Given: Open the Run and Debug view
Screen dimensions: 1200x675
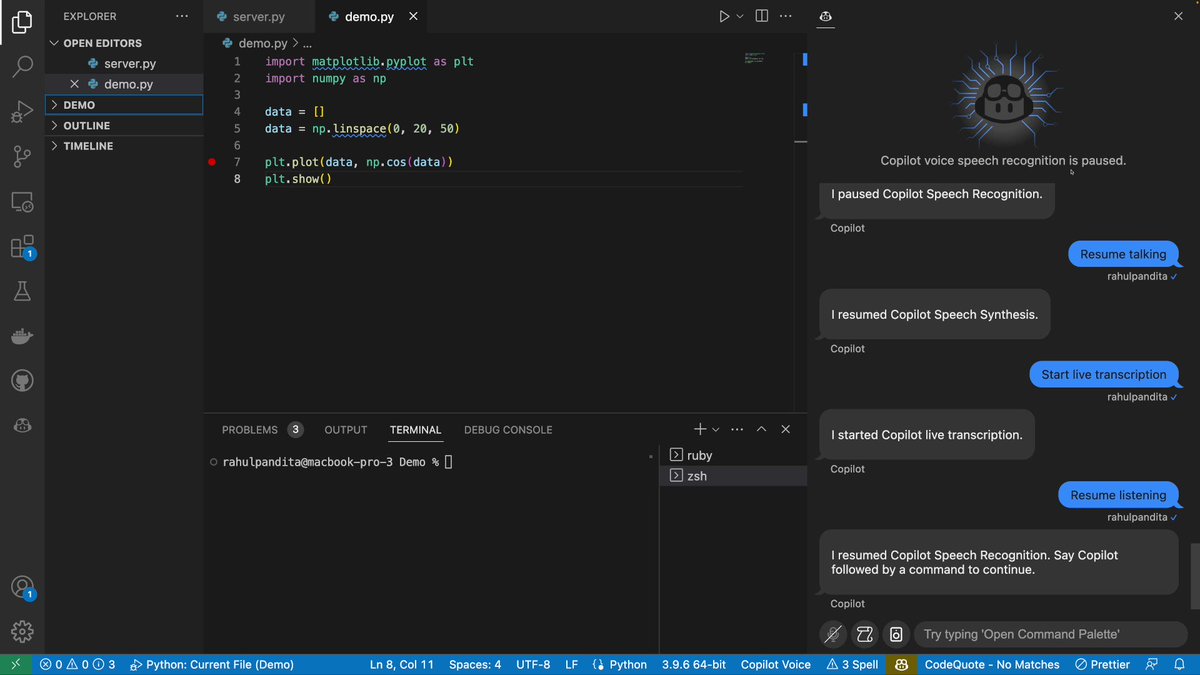Looking at the screenshot, I should pos(22,111).
